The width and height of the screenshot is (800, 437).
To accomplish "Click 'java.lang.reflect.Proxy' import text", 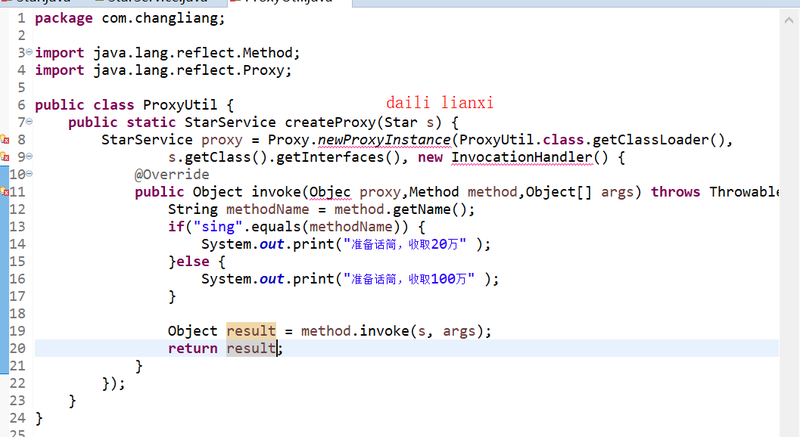I will [189, 70].
